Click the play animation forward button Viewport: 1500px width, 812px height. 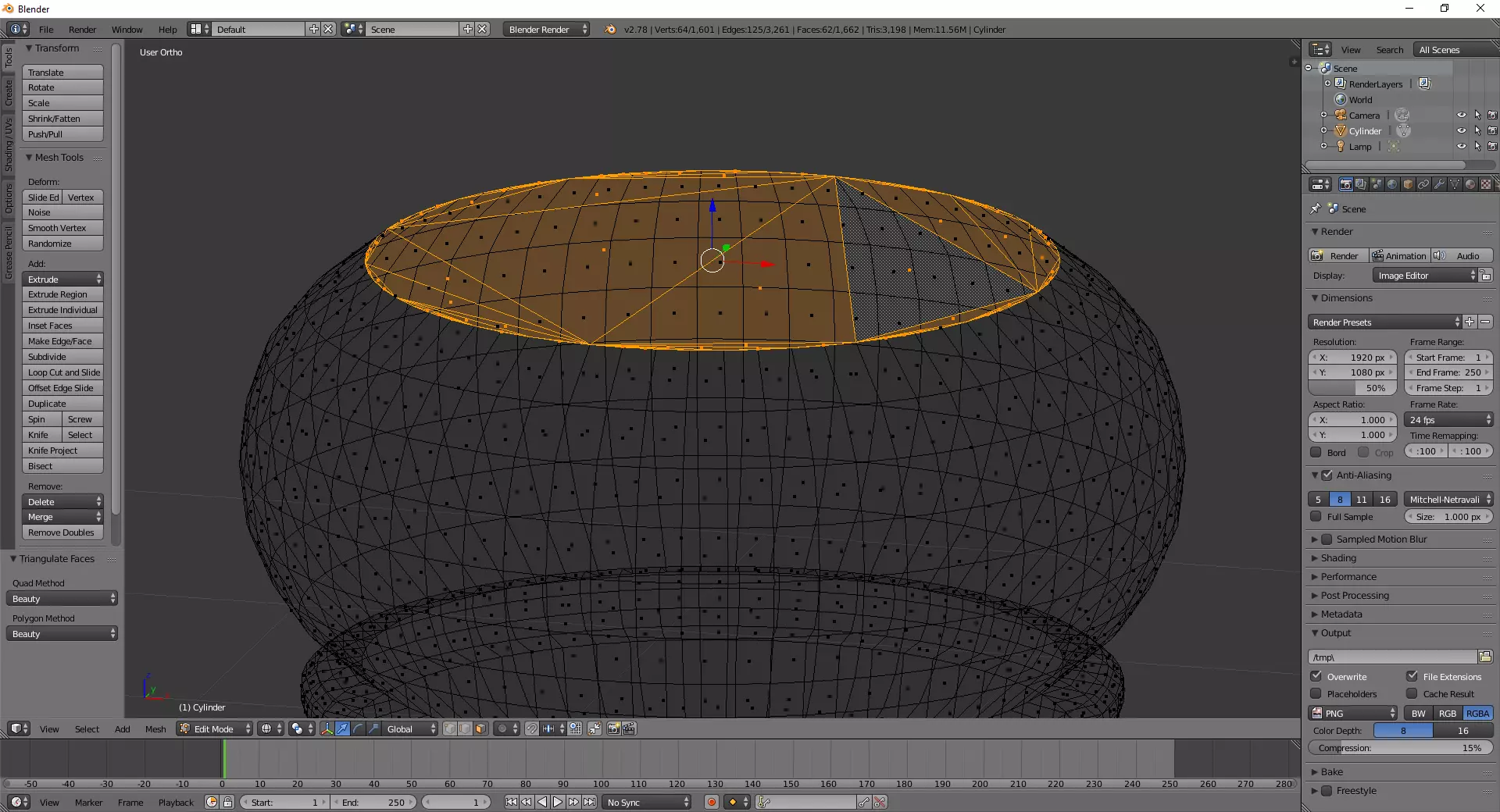(x=558, y=802)
